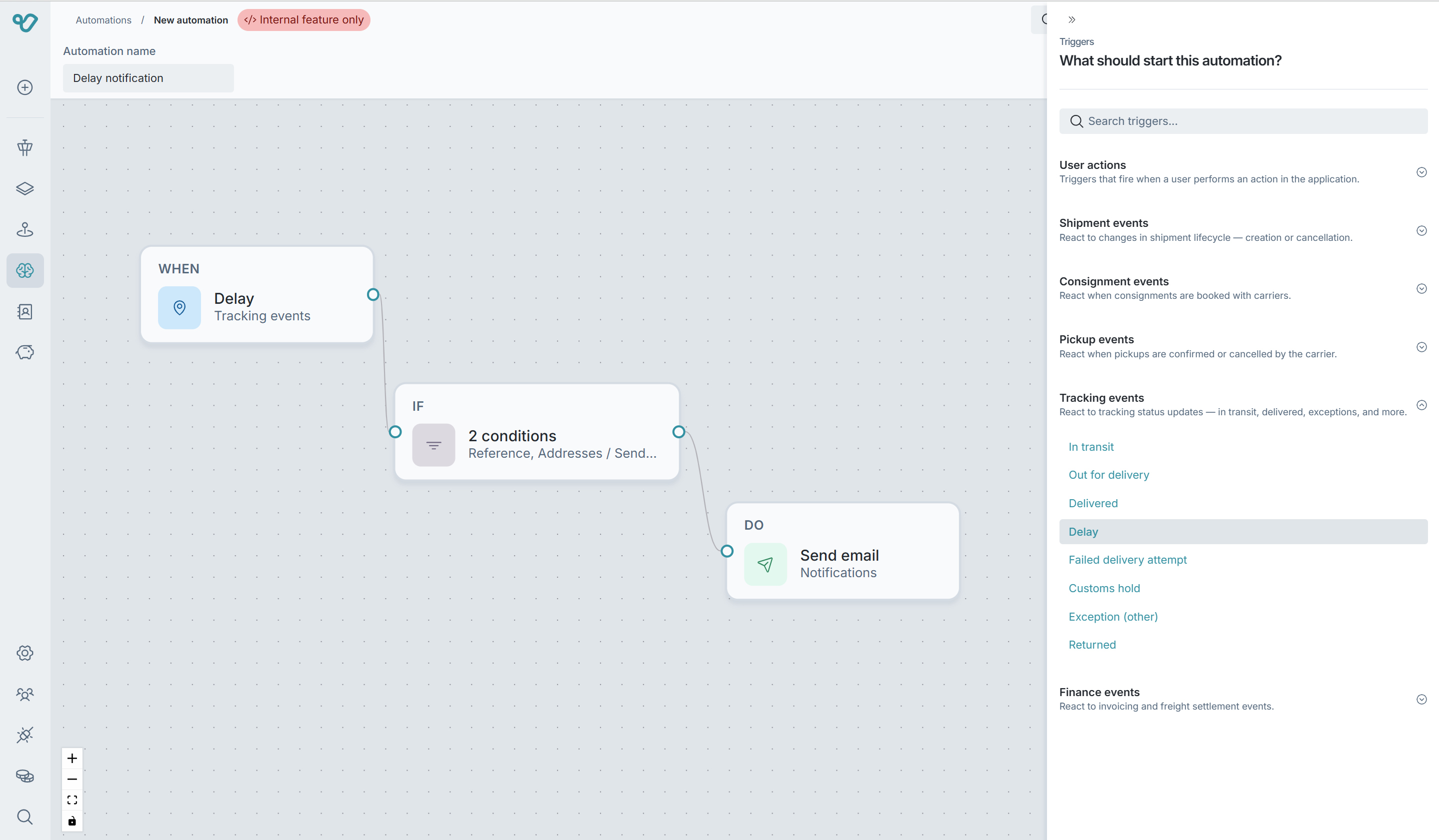Toggle the canvas lock button
This screenshot has height=840, width=1439.
(x=72, y=821)
